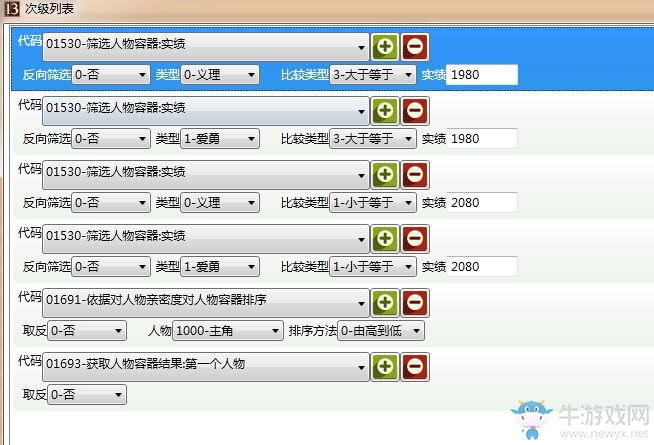The height and width of the screenshot is (445, 654).
Task: Open 比较类型 3-大于等于 dropdown in the highlighted row
Action: pyautogui.click(x=373, y=75)
